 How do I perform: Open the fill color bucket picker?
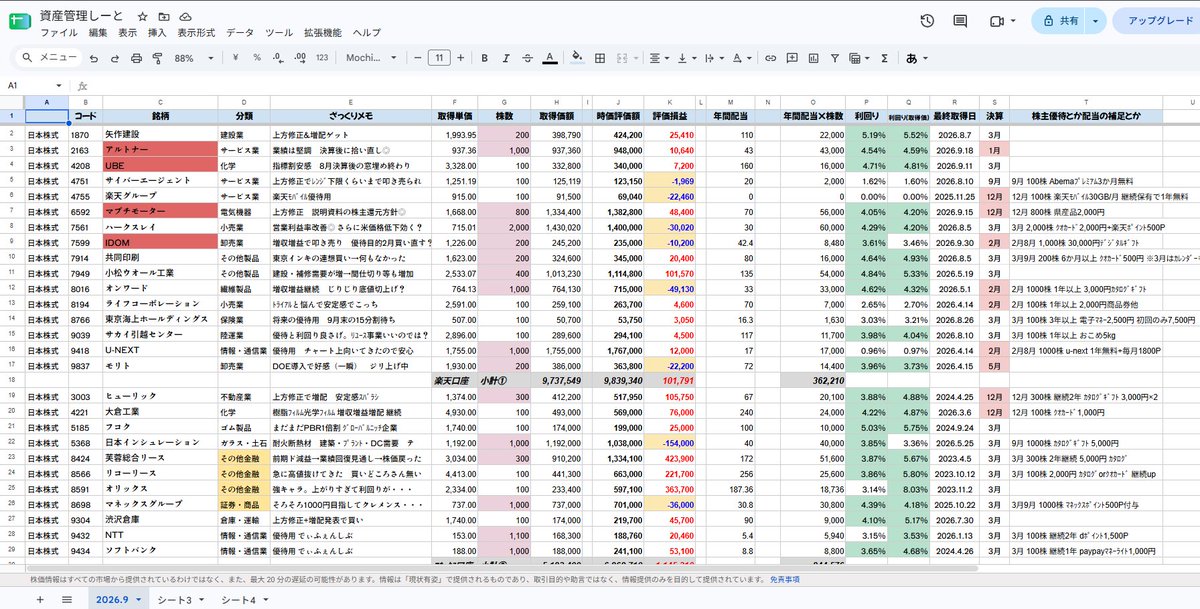(x=576, y=58)
